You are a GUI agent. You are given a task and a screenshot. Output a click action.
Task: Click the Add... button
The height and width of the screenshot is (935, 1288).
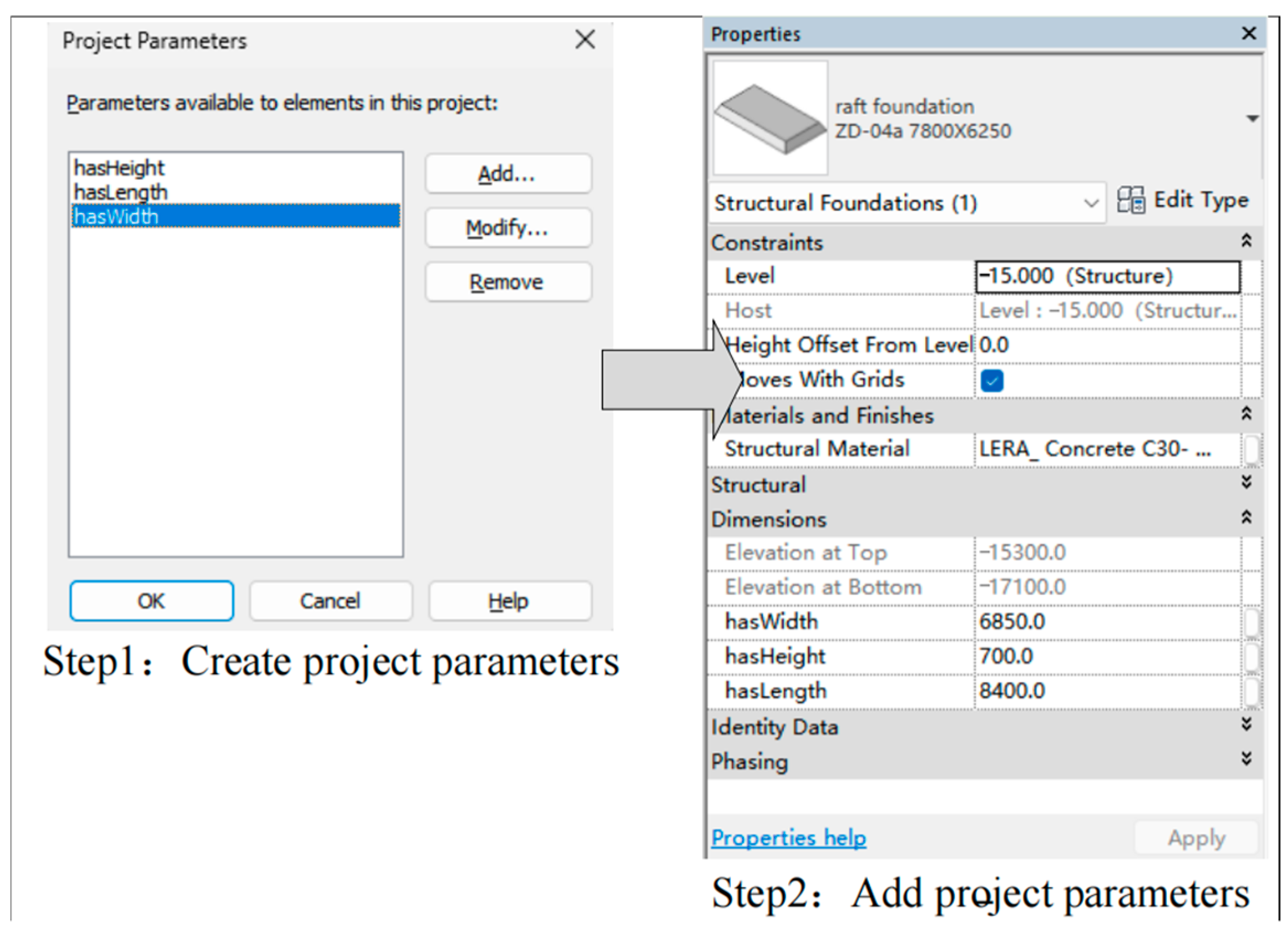point(508,174)
